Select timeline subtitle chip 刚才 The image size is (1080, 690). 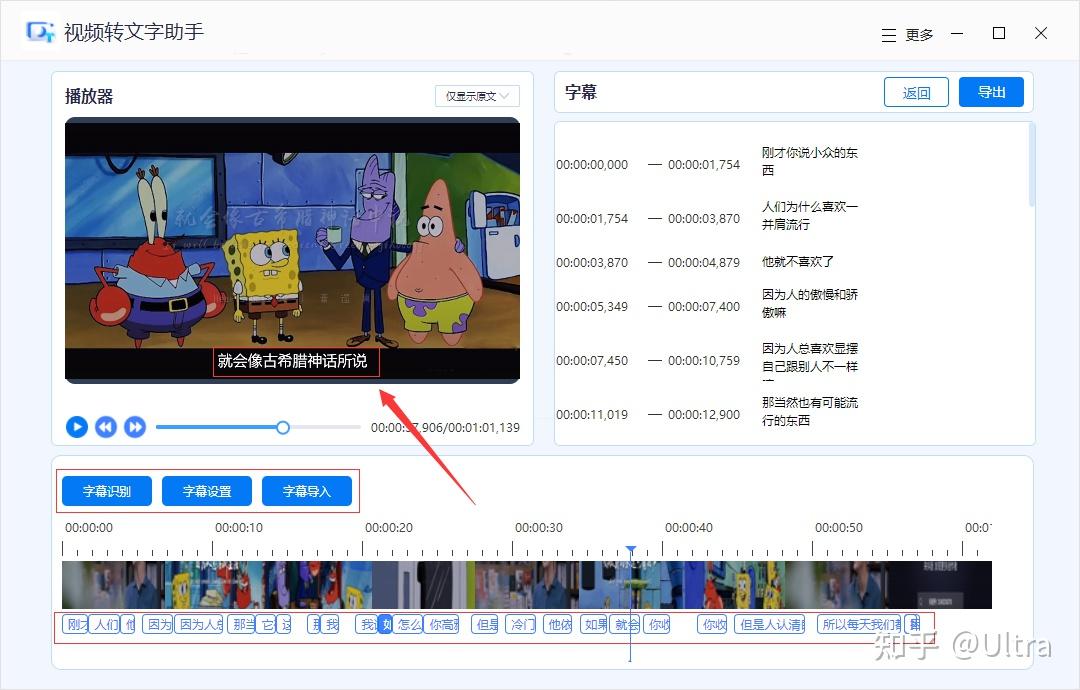point(76,625)
